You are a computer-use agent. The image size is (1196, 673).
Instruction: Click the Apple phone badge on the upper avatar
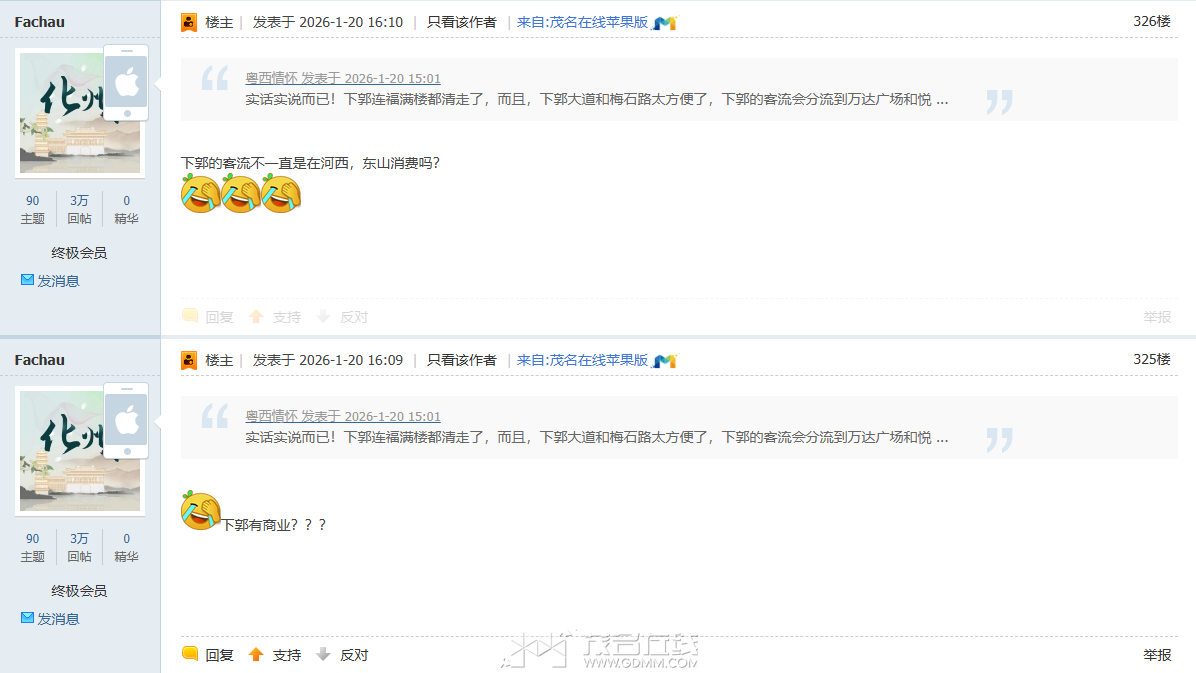point(127,82)
